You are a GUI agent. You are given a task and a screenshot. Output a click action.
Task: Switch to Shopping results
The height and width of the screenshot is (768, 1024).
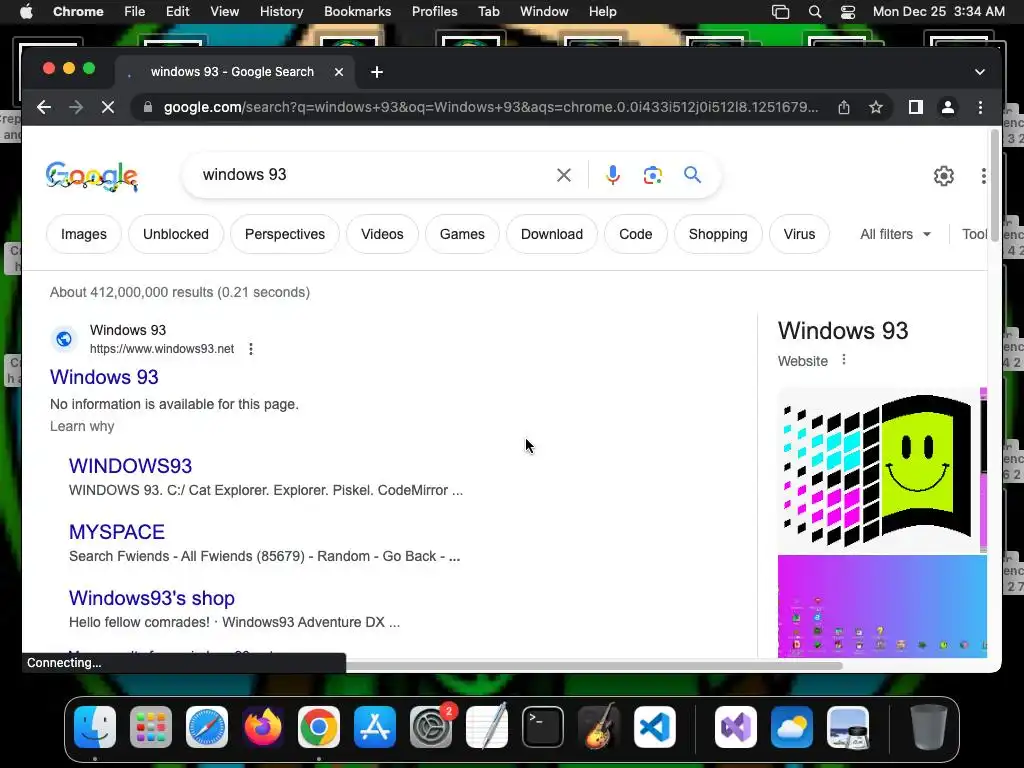coord(718,234)
